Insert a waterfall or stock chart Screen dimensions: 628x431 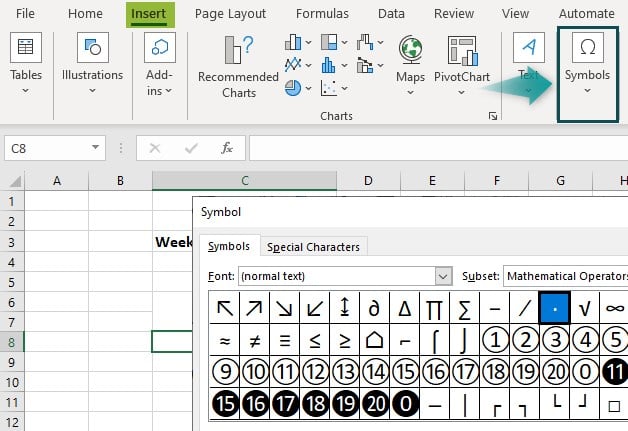(365, 42)
